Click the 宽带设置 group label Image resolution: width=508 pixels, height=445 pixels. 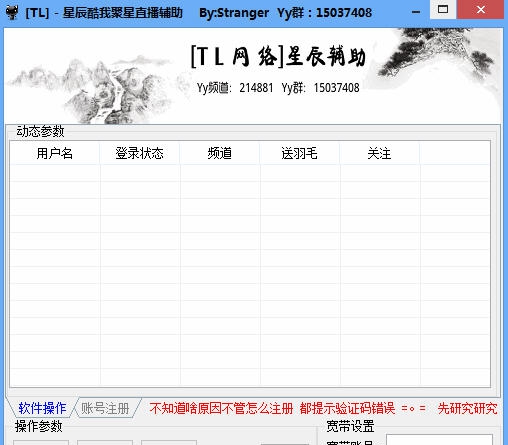350,426
